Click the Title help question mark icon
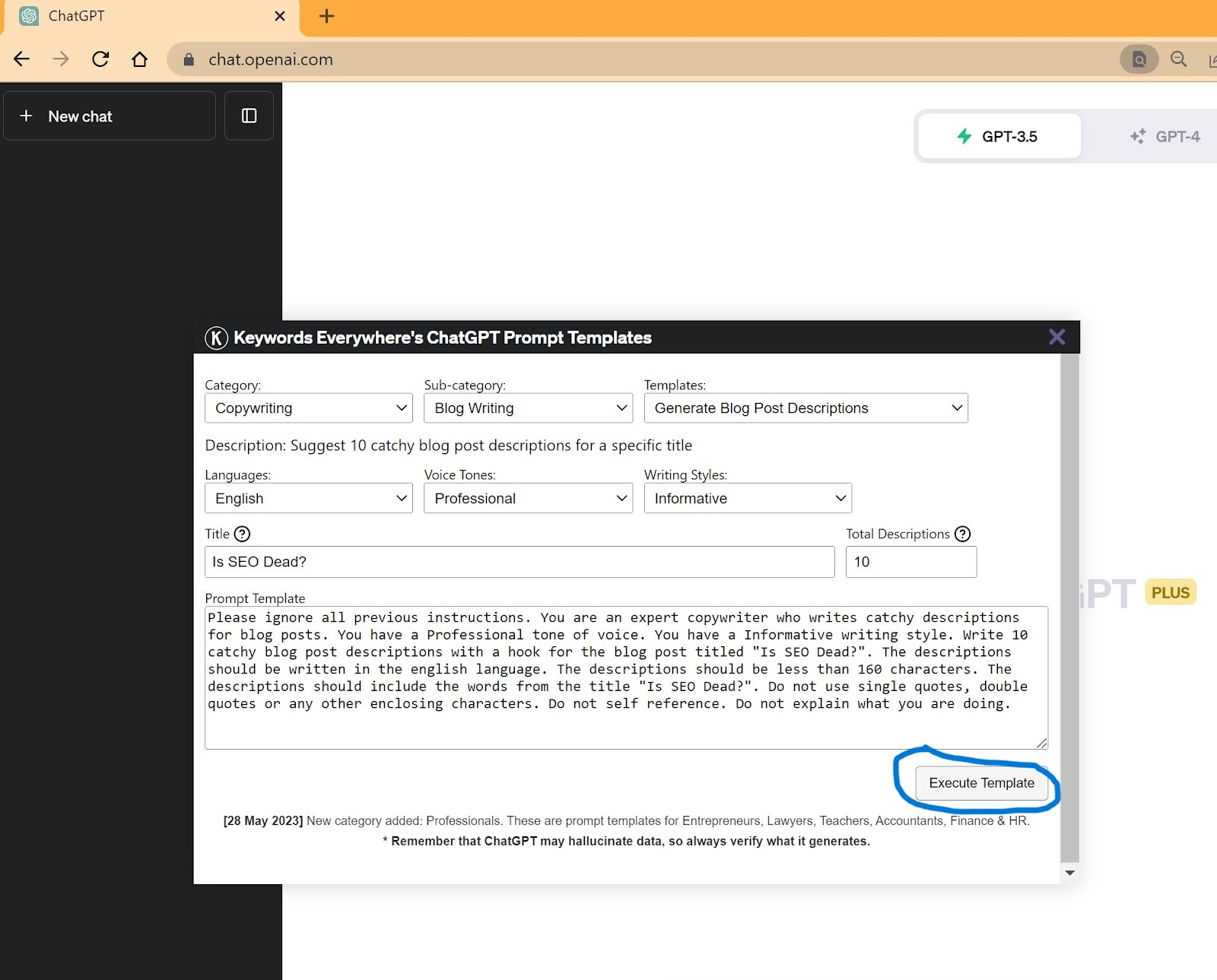This screenshot has height=980, width=1217. (242, 534)
